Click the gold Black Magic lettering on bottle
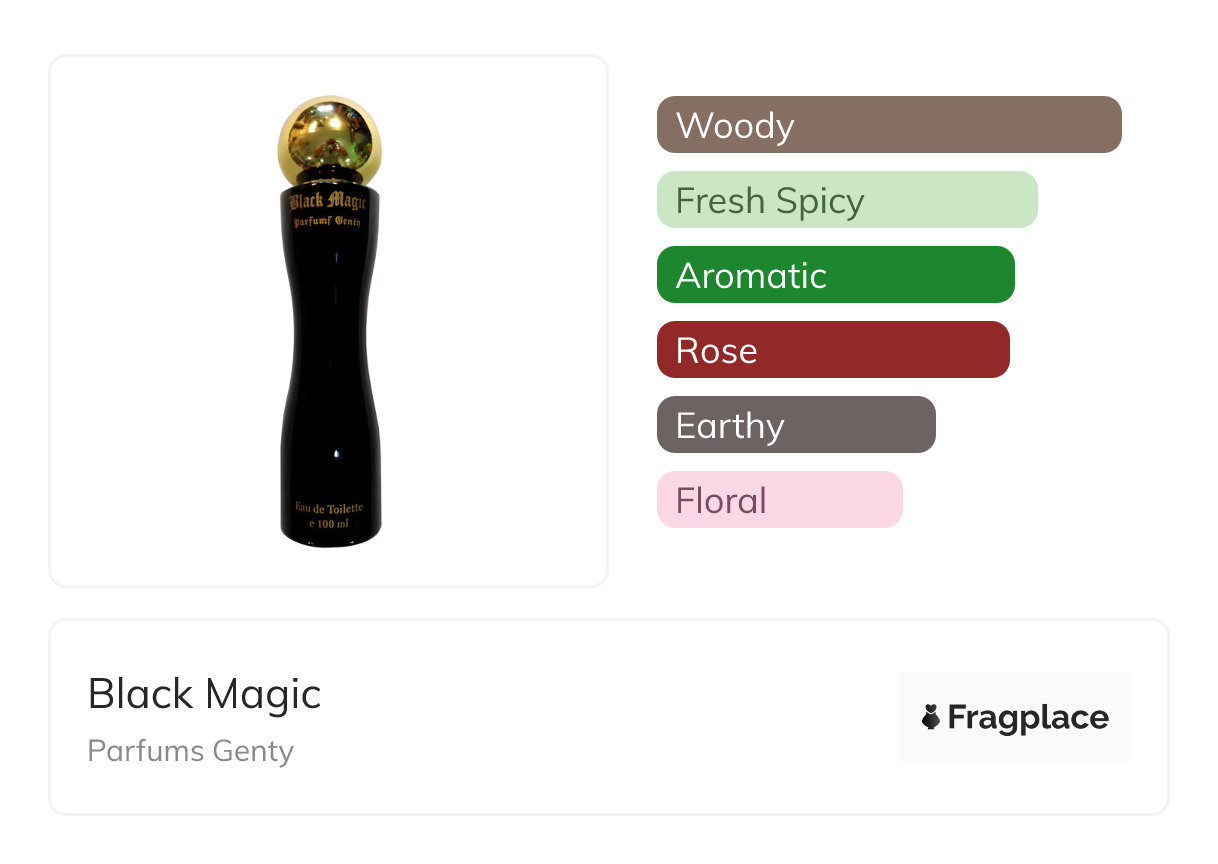Image resolution: width=1218 pixels, height=864 pixels. coord(329,203)
